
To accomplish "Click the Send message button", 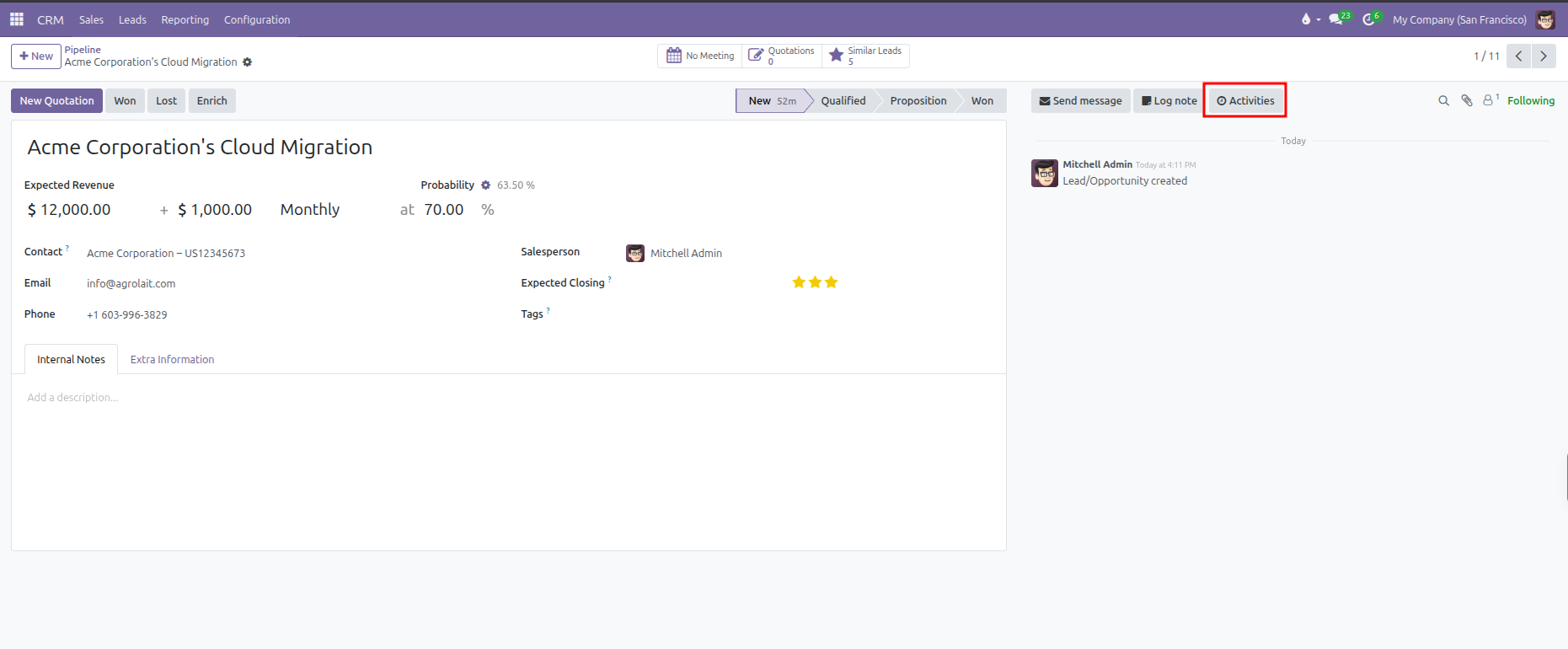I will (1081, 101).
